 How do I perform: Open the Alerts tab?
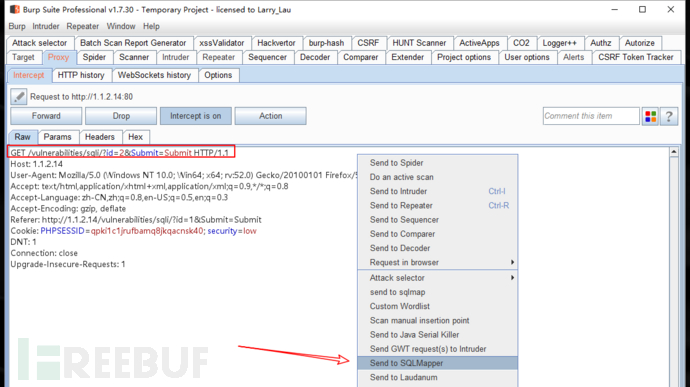[573, 57]
